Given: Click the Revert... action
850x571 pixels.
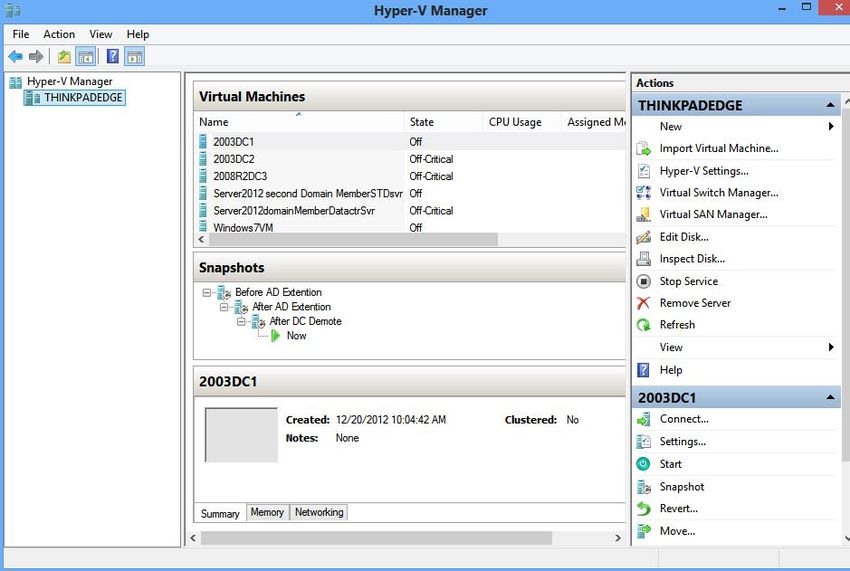Looking at the screenshot, I should [x=679, y=509].
